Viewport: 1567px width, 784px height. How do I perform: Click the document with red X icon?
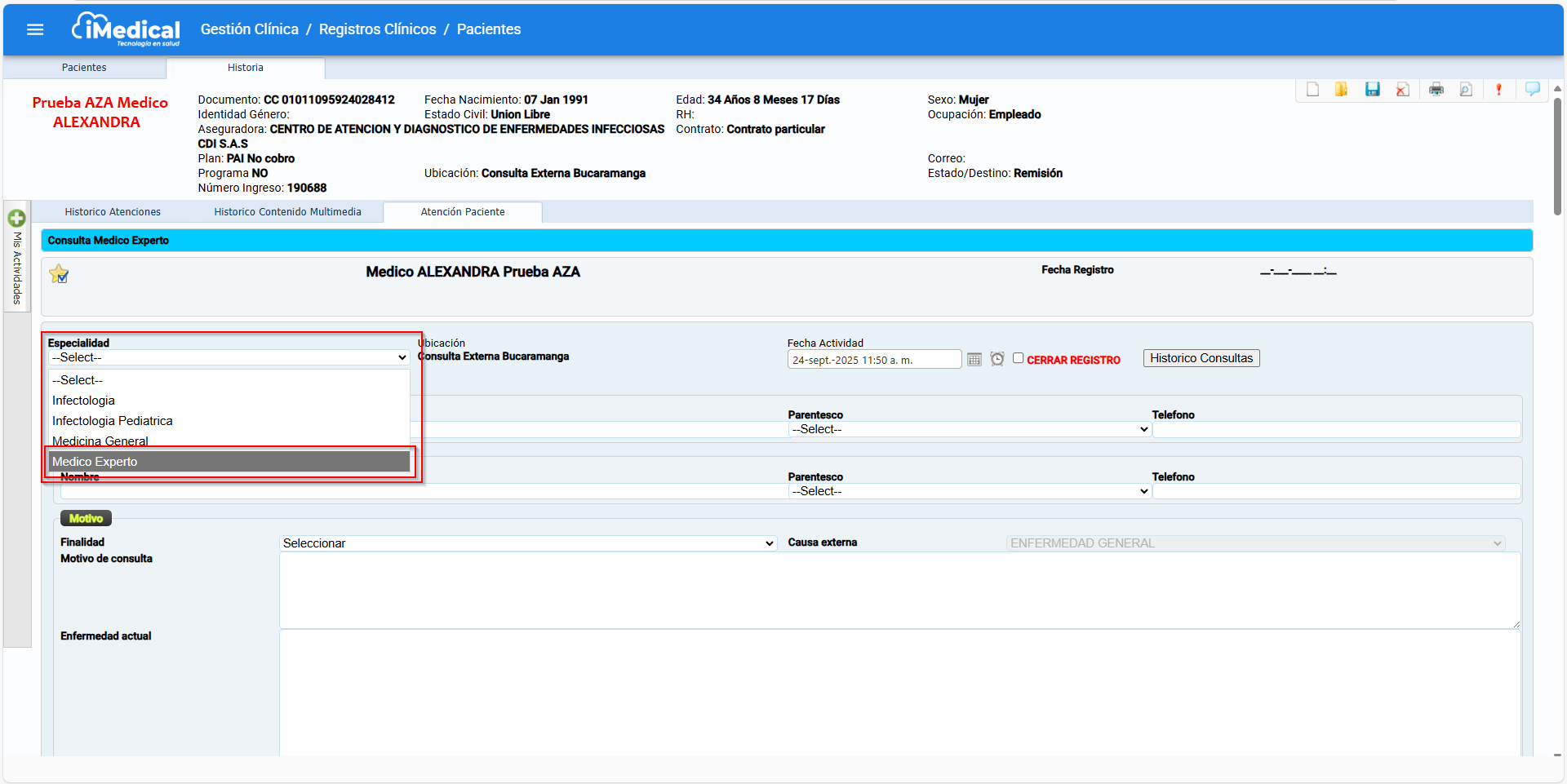point(1402,90)
